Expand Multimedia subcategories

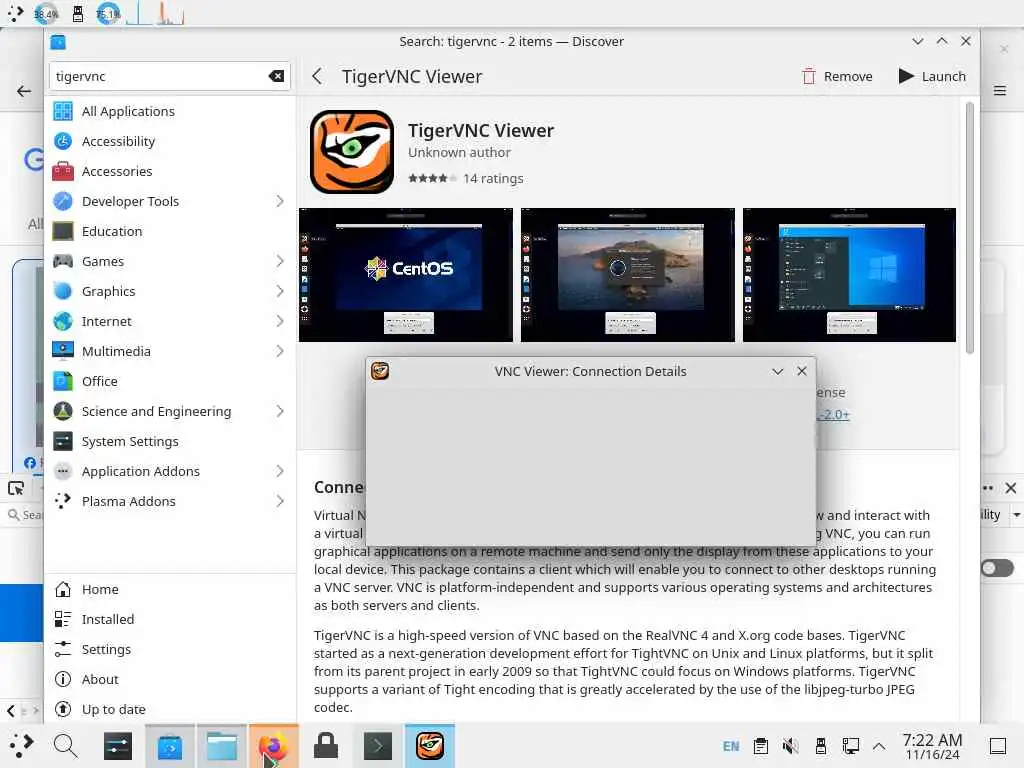280,351
